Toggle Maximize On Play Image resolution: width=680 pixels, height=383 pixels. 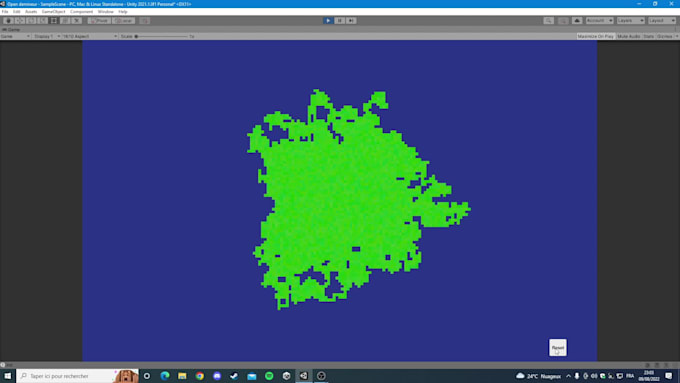(x=595, y=36)
